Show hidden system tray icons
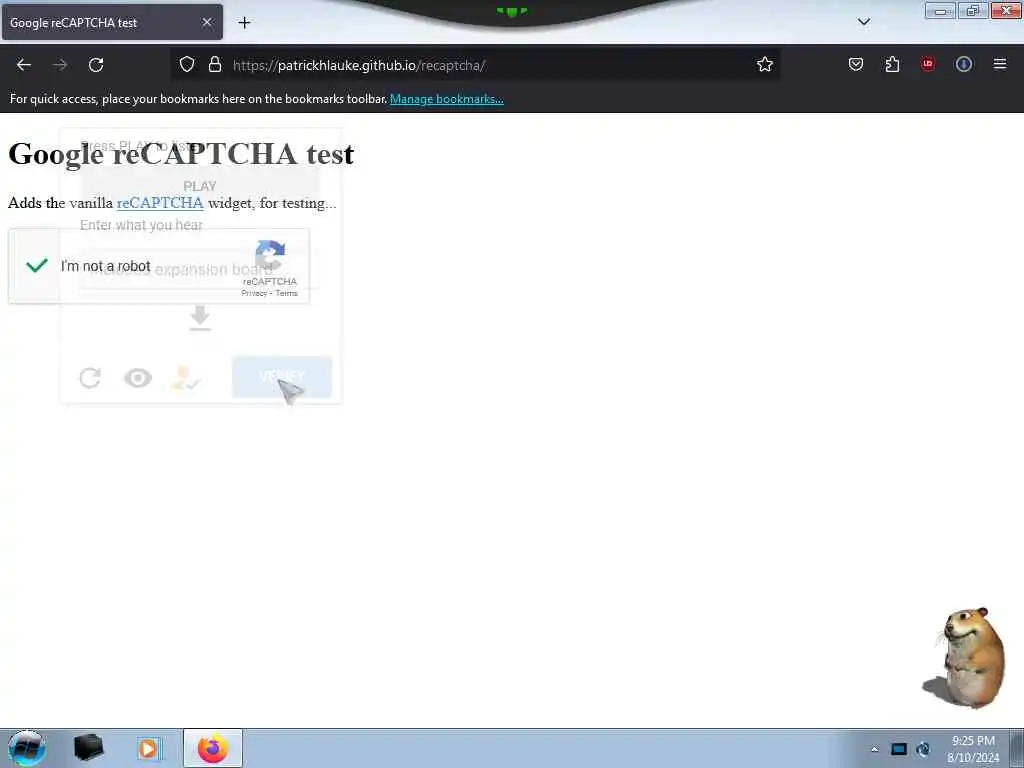This screenshot has width=1024, height=768. (874, 749)
